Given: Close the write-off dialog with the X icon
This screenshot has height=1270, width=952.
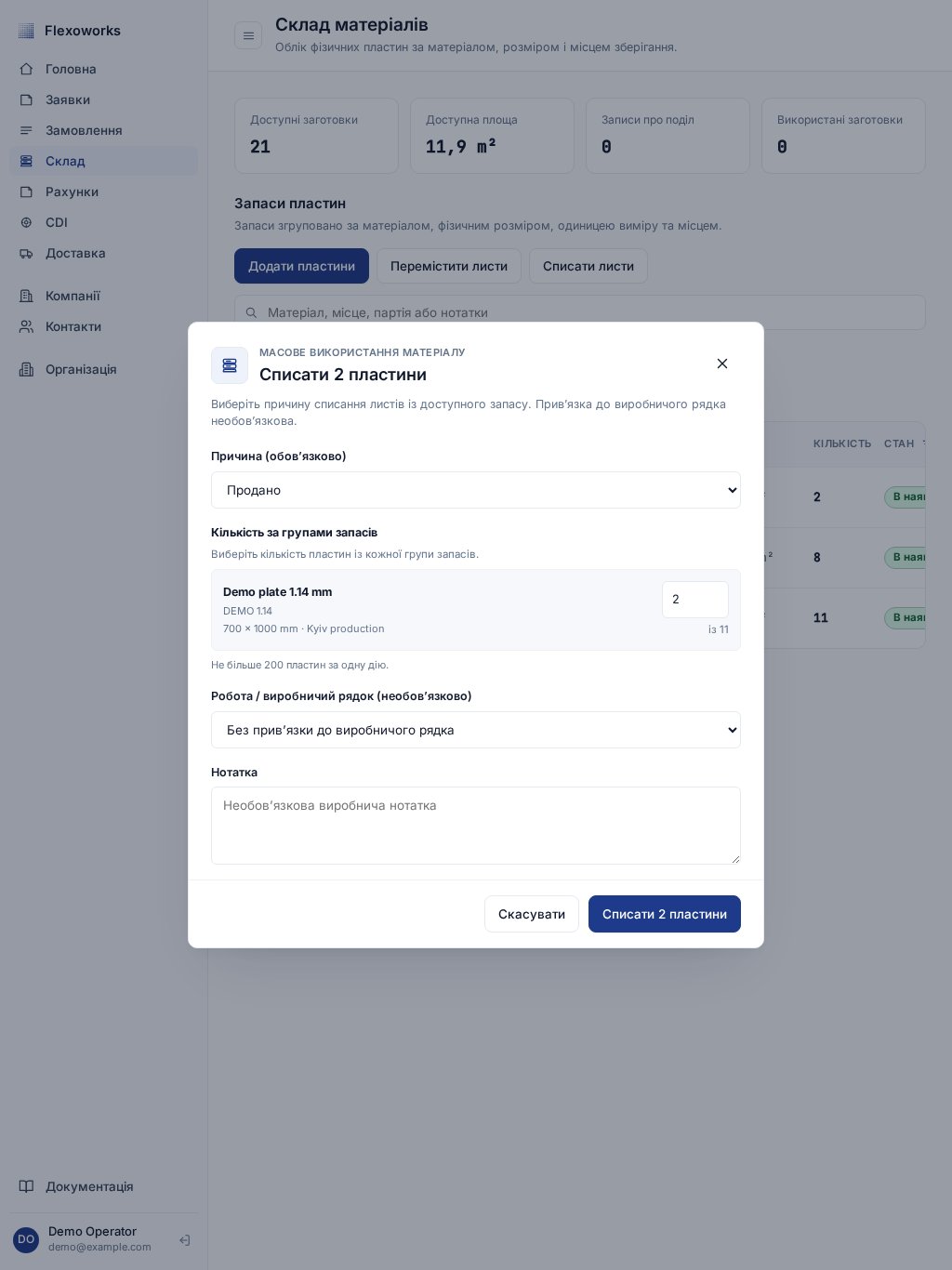Looking at the screenshot, I should (x=722, y=364).
